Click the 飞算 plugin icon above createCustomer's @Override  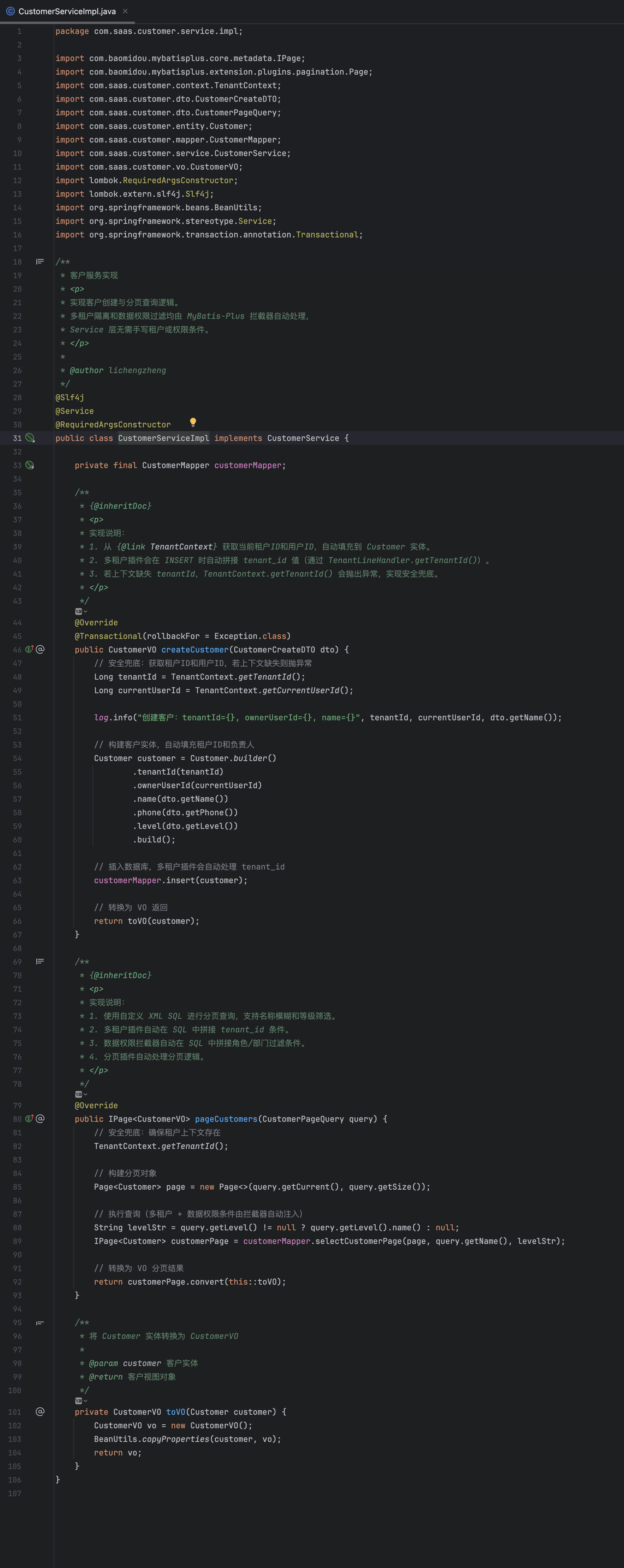(79, 611)
